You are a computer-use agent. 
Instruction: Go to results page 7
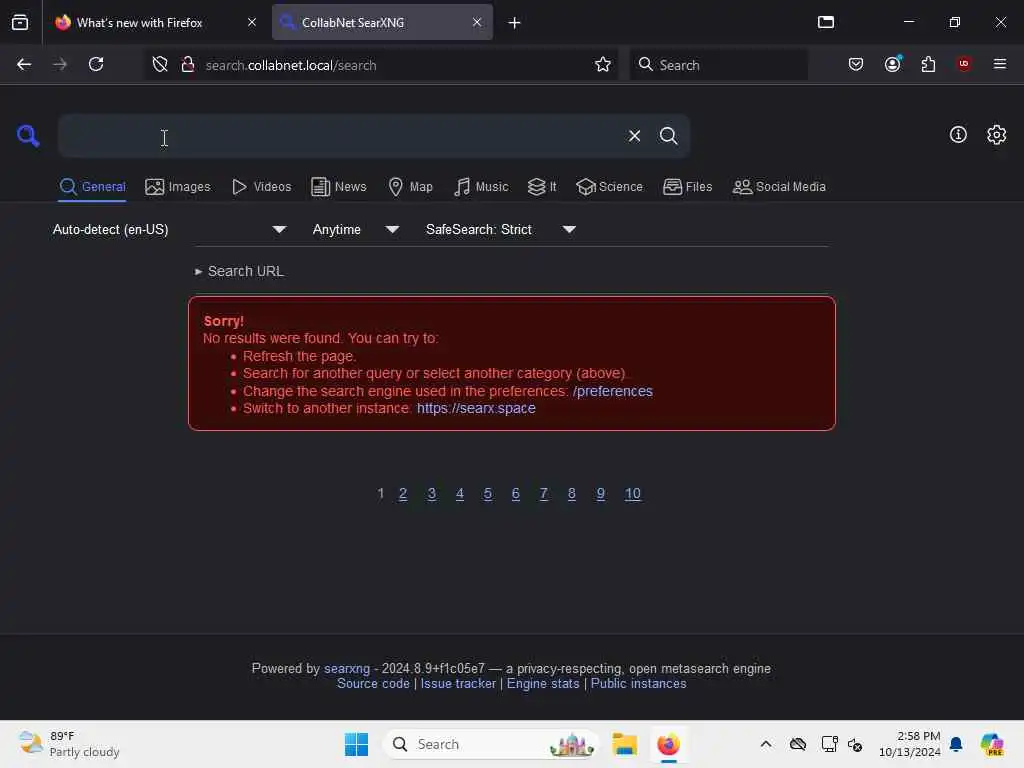[543, 494]
